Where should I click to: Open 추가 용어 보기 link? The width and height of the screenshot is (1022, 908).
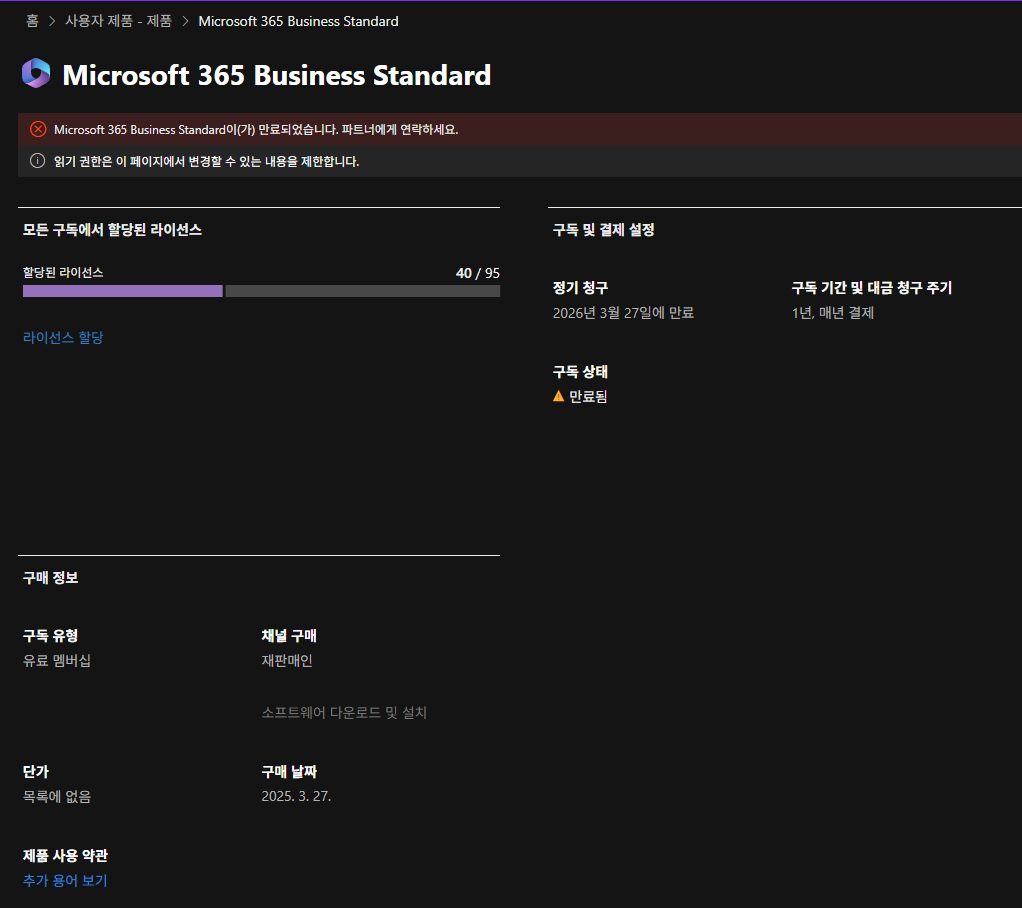coord(65,881)
